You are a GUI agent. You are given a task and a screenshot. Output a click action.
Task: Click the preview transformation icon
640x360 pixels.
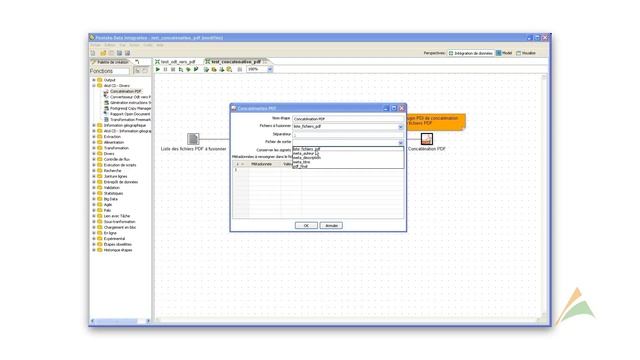coord(181,69)
